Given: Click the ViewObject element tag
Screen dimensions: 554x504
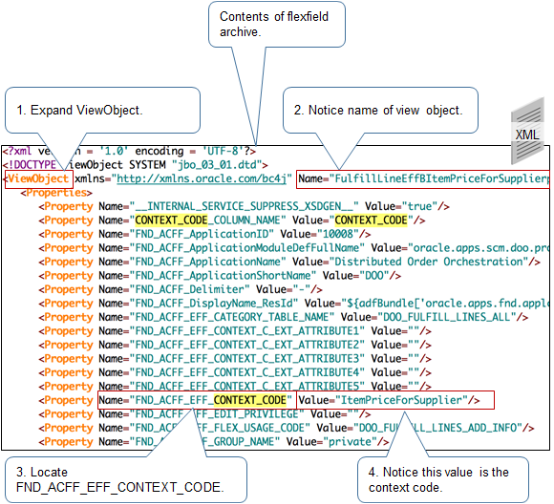Looking at the screenshot, I should (39, 179).
